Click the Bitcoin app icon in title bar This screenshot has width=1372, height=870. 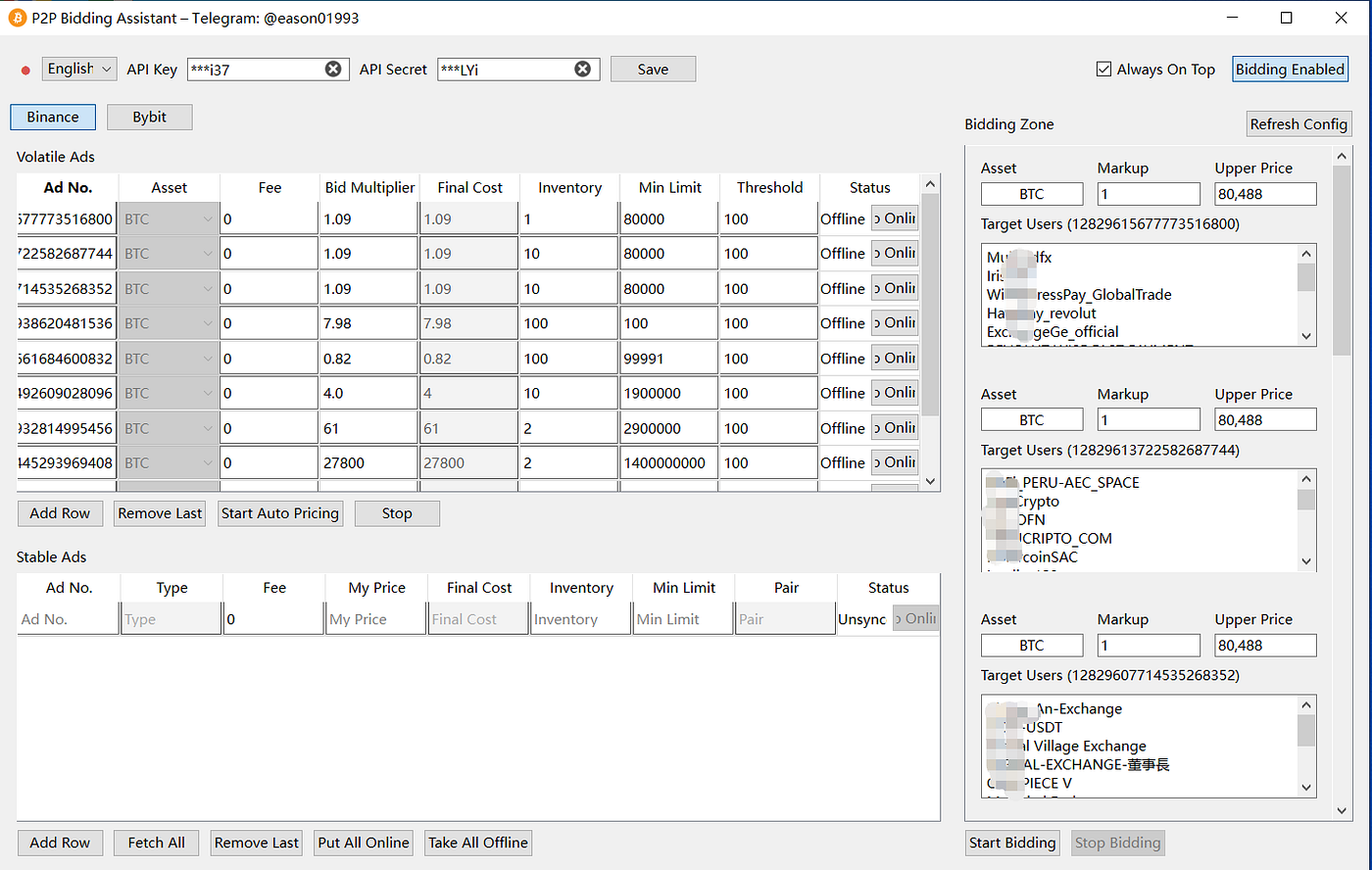(x=17, y=18)
